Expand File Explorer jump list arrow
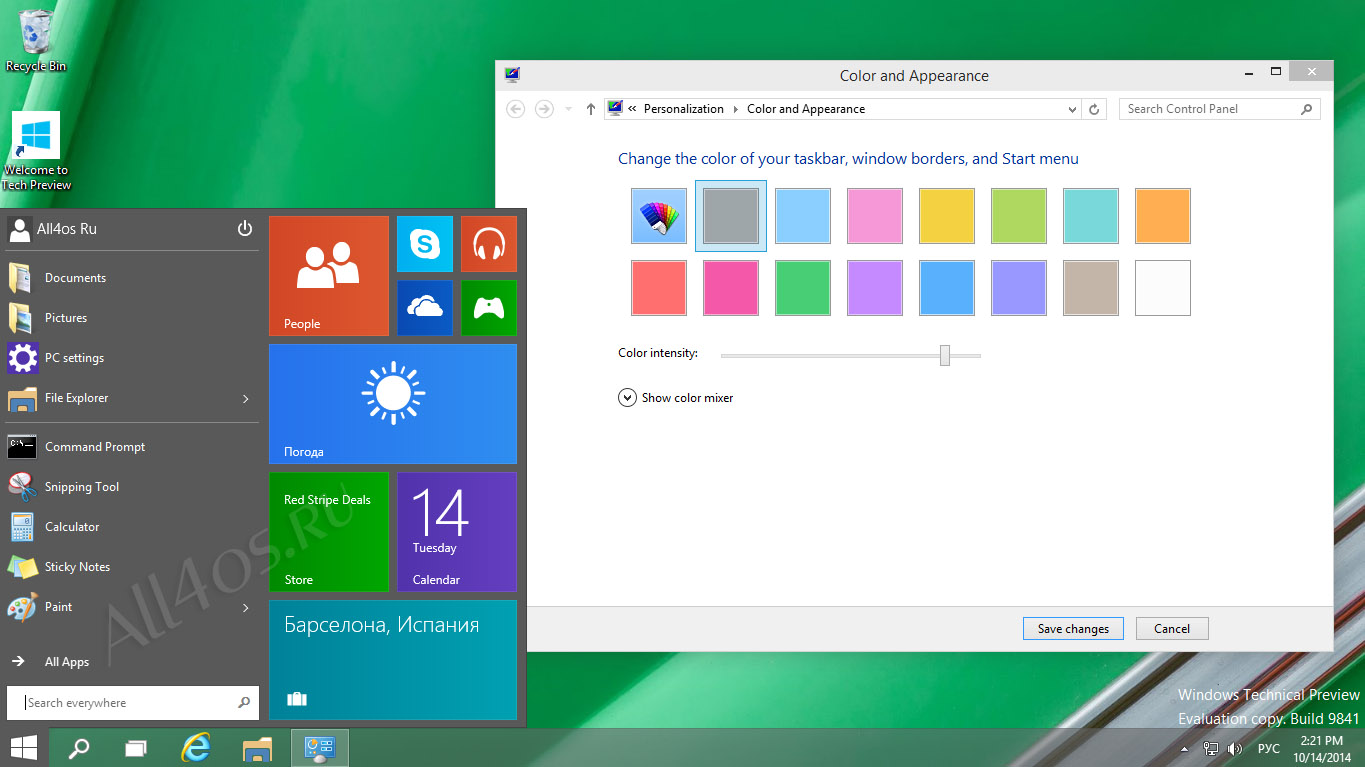Screen dimensions: 1365x767 click(246, 399)
